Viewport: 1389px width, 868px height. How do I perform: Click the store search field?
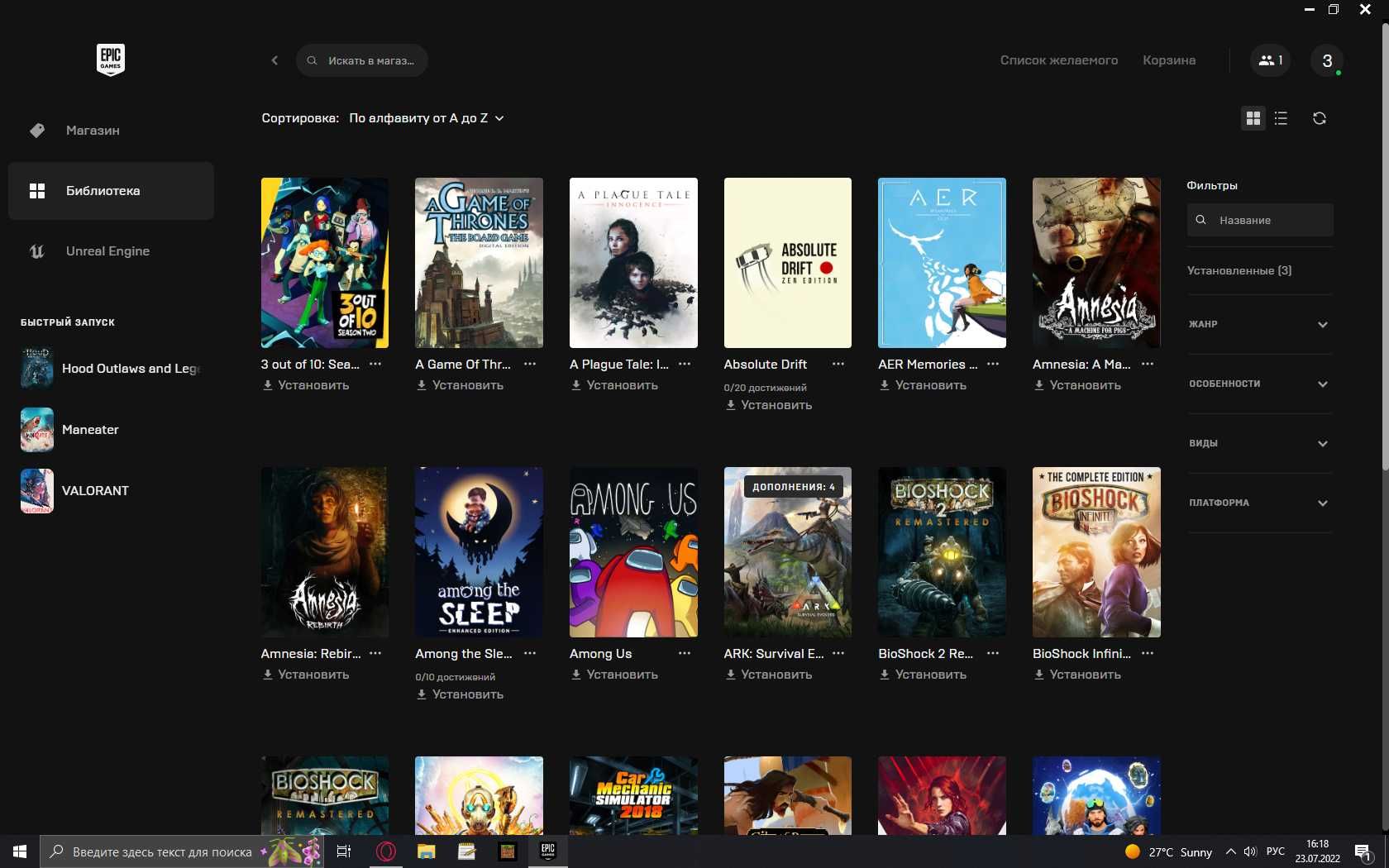pyautogui.click(x=362, y=60)
